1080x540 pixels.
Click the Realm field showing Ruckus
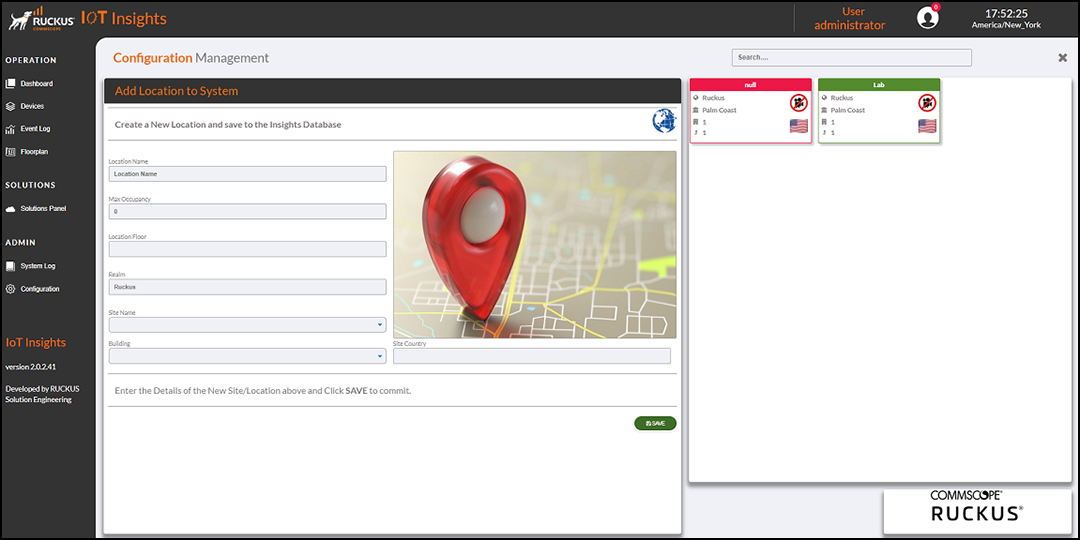[x=247, y=287]
